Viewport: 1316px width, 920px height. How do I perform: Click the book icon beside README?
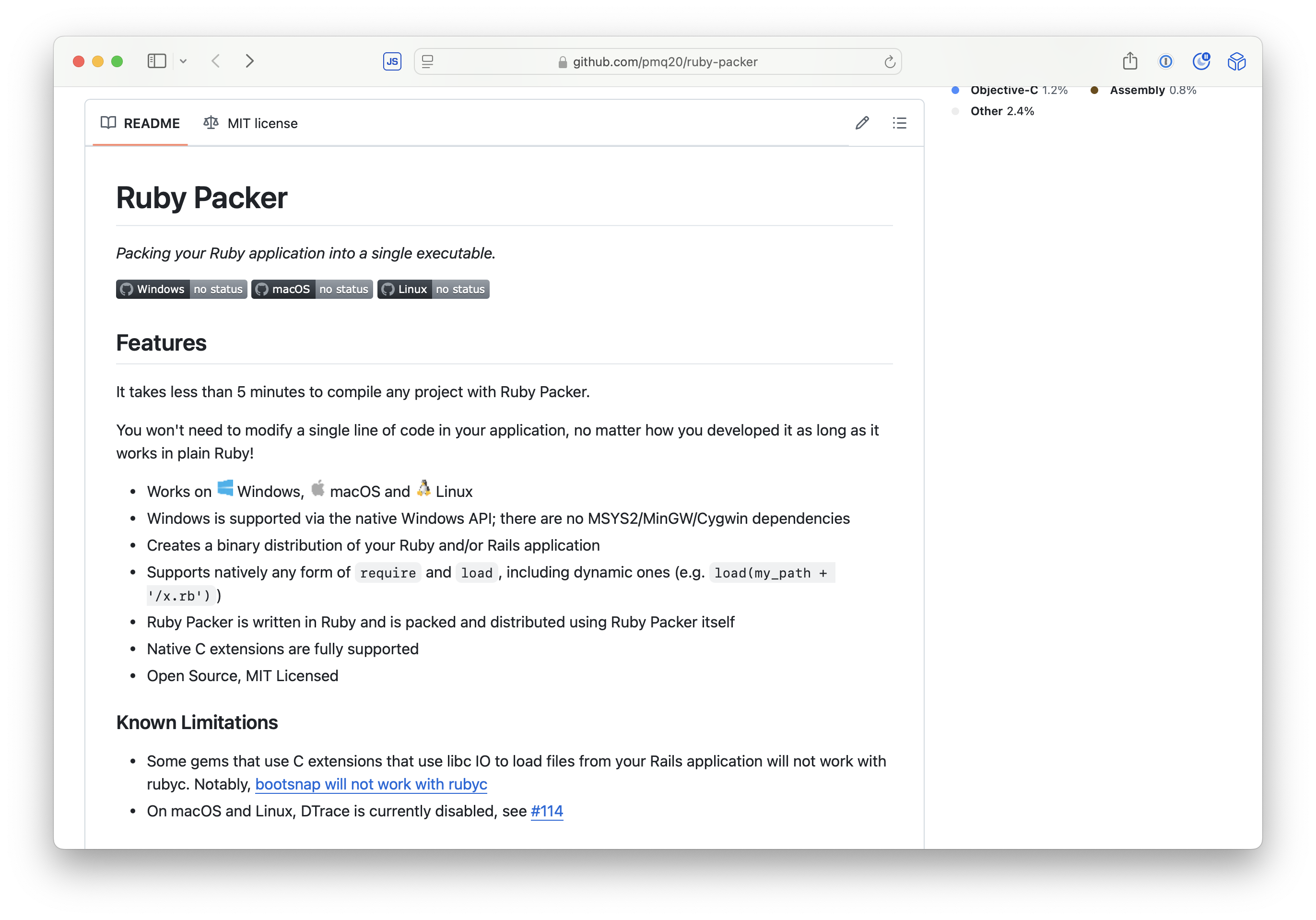click(108, 123)
